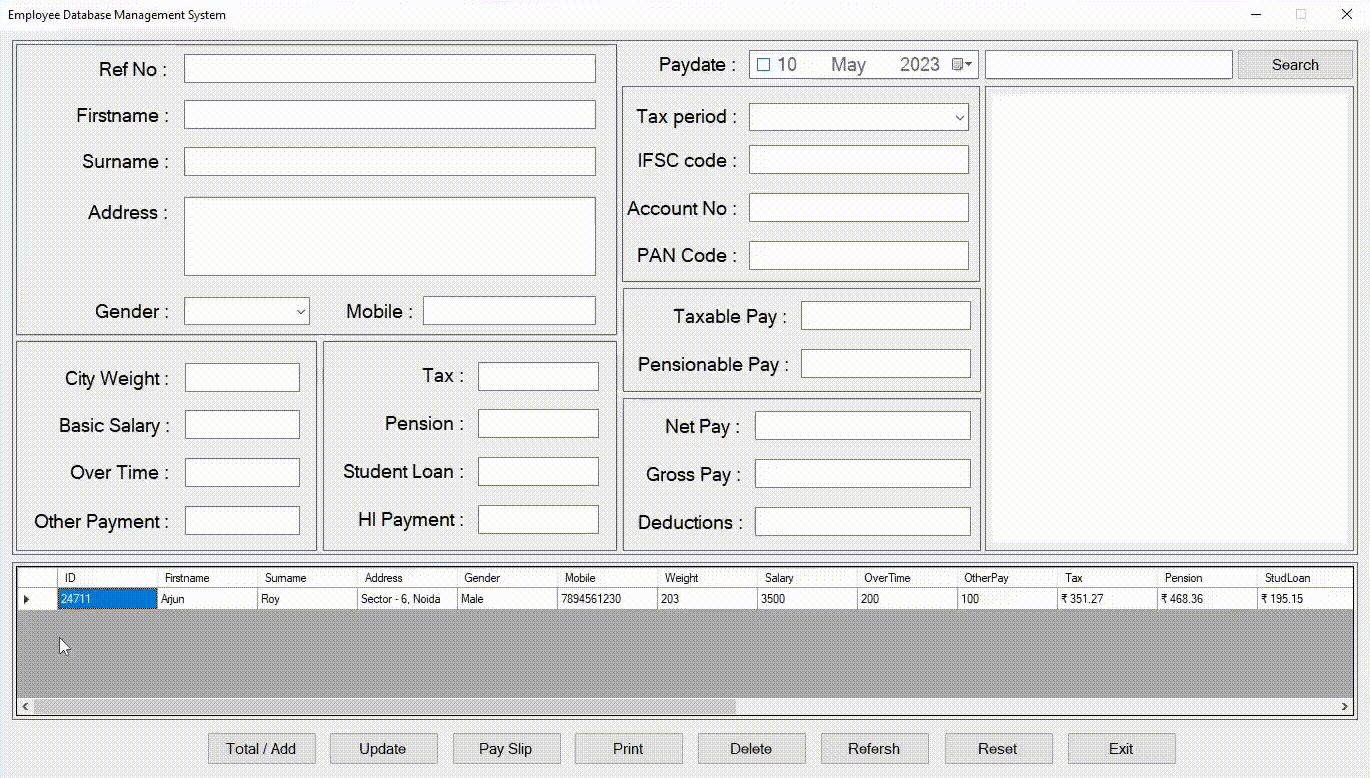Click the search text box
This screenshot has height=778, width=1370.
(x=1109, y=65)
